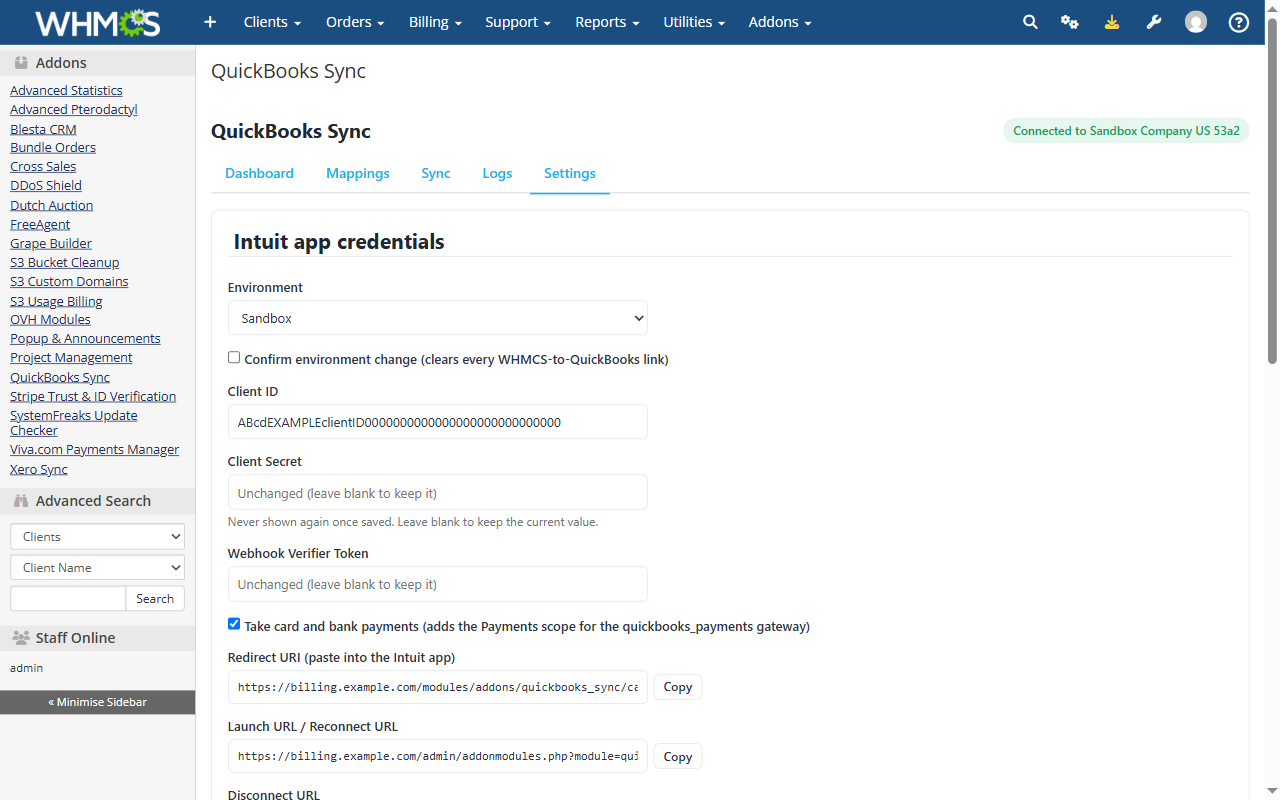Open the wrench system settings icon
Viewport: 1280px width, 800px height.
click(1154, 22)
